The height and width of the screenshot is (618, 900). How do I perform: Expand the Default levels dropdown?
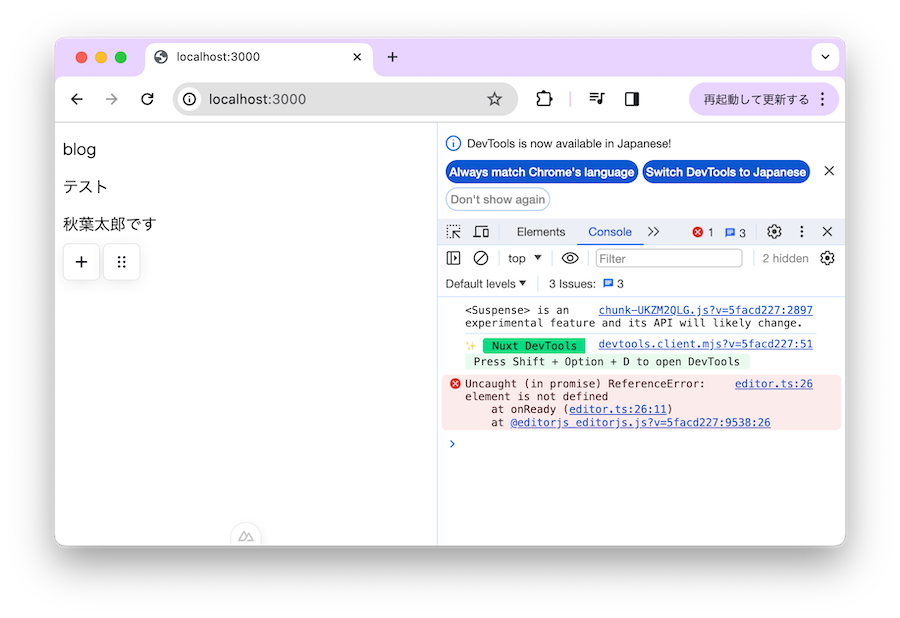[x=486, y=284]
